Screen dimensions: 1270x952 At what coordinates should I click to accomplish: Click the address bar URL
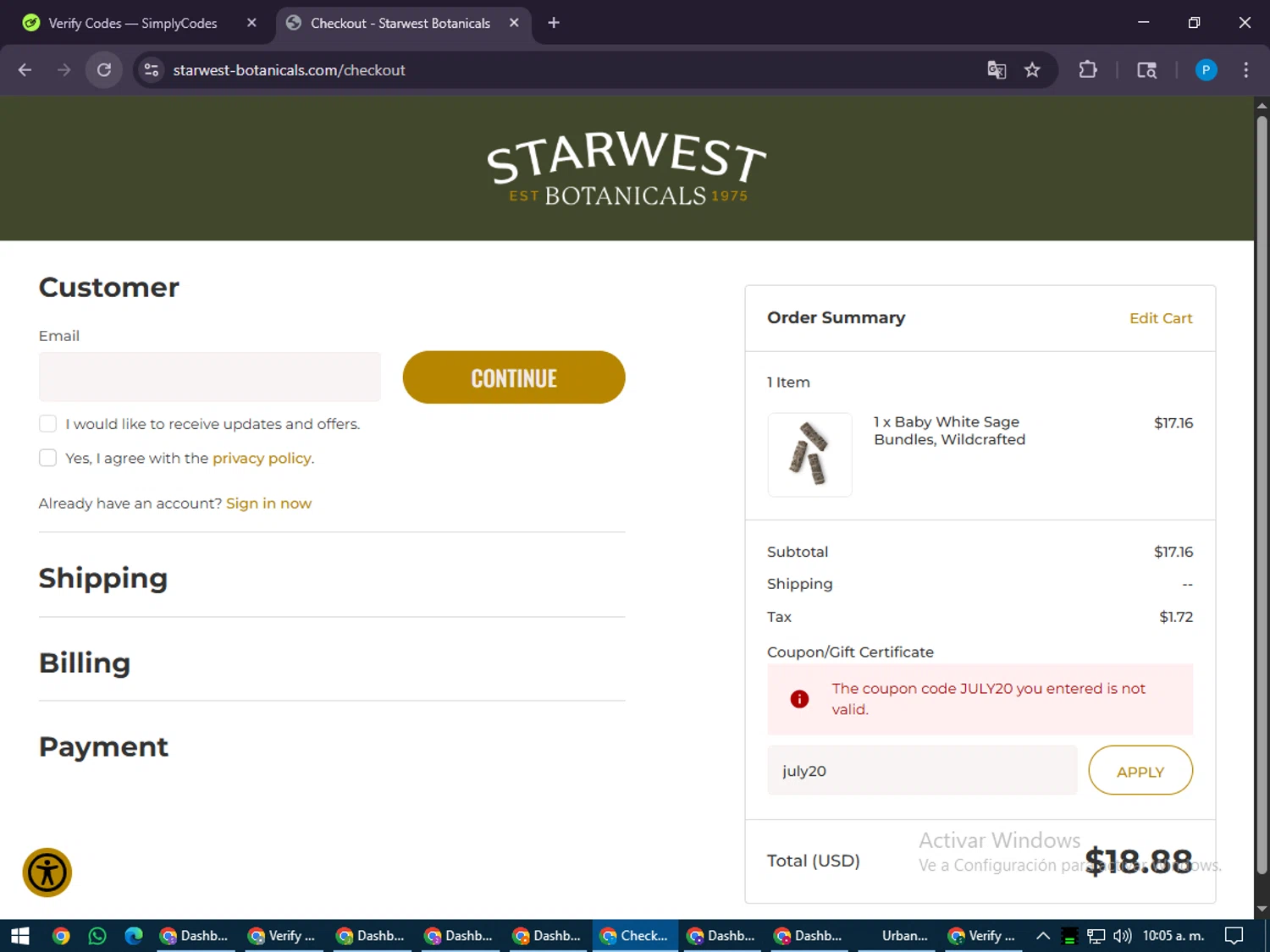point(289,70)
